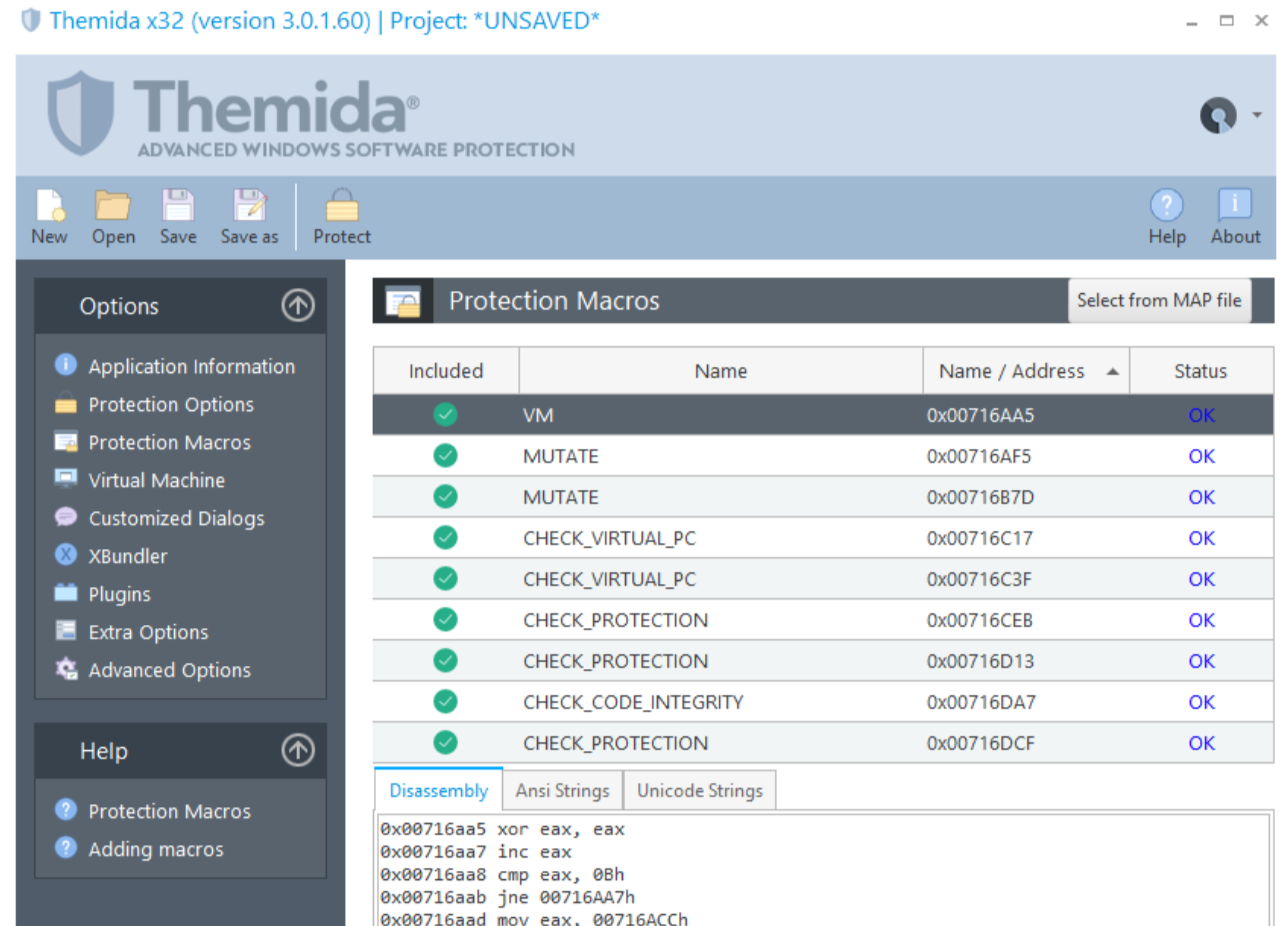The height and width of the screenshot is (926, 1282).
Task: Click OK status of the CHECK_CODE_INTEGRITY row
Action: pyautogui.click(x=1201, y=702)
